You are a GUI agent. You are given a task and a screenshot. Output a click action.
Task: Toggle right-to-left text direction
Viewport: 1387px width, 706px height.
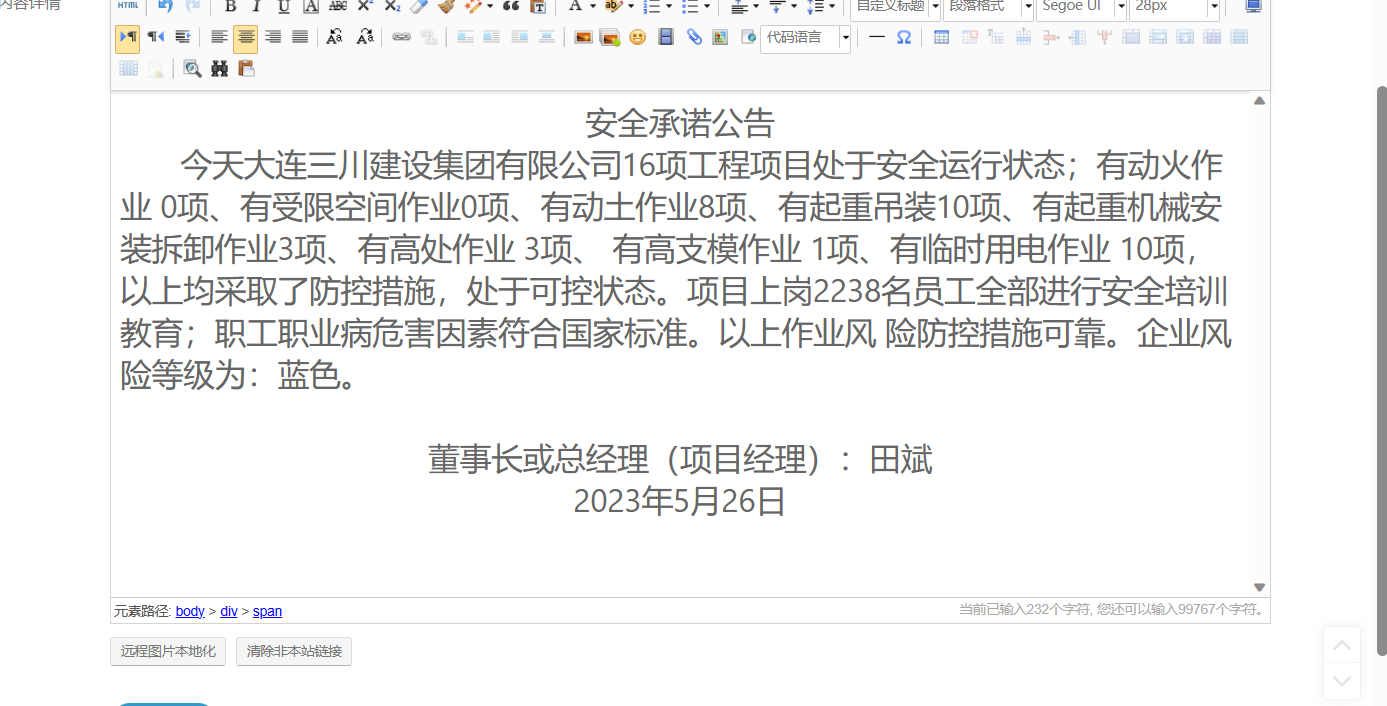156,38
